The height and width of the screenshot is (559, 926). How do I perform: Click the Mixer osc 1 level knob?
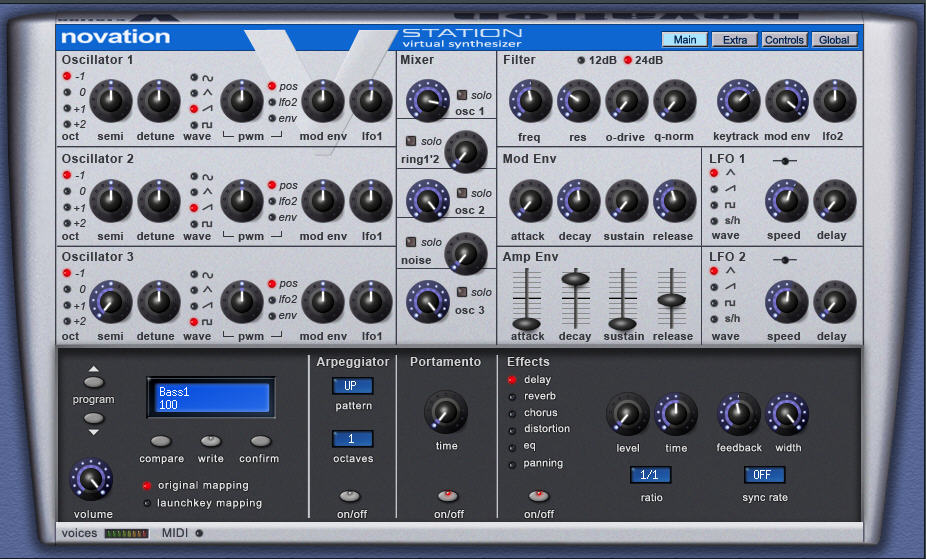click(x=428, y=101)
